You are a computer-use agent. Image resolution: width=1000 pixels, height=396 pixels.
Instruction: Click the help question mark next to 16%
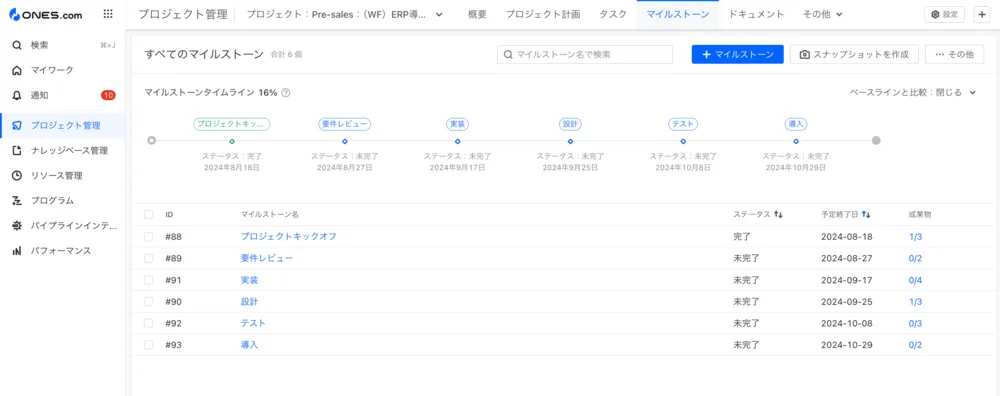286,92
